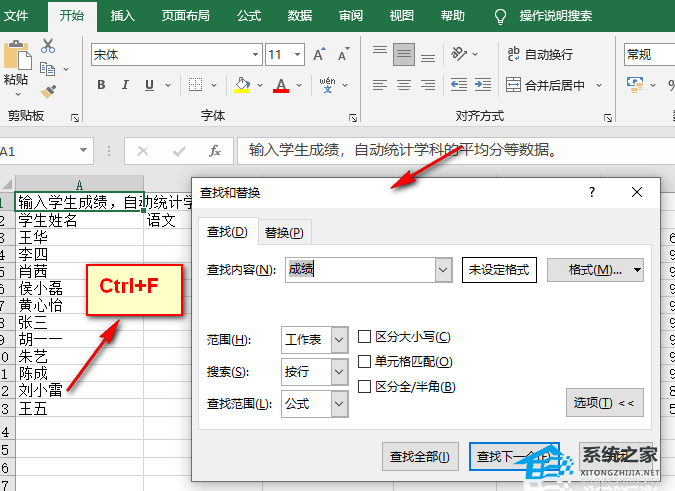Click the Middle Align icon
Image resolution: width=675 pixels, height=491 pixels.
click(404, 54)
